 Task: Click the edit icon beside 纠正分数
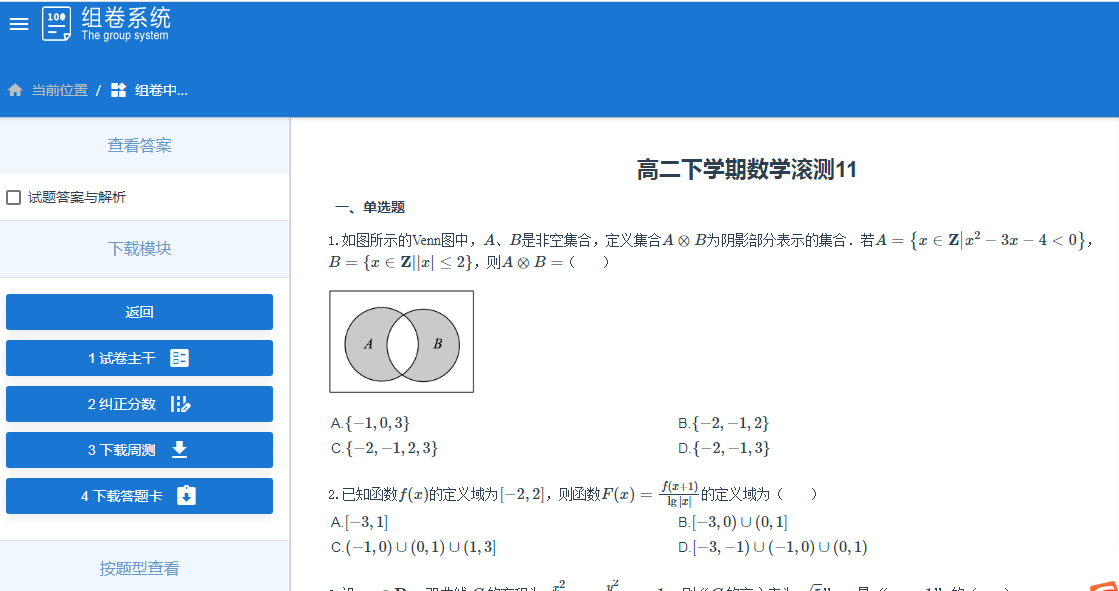pos(180,404)
